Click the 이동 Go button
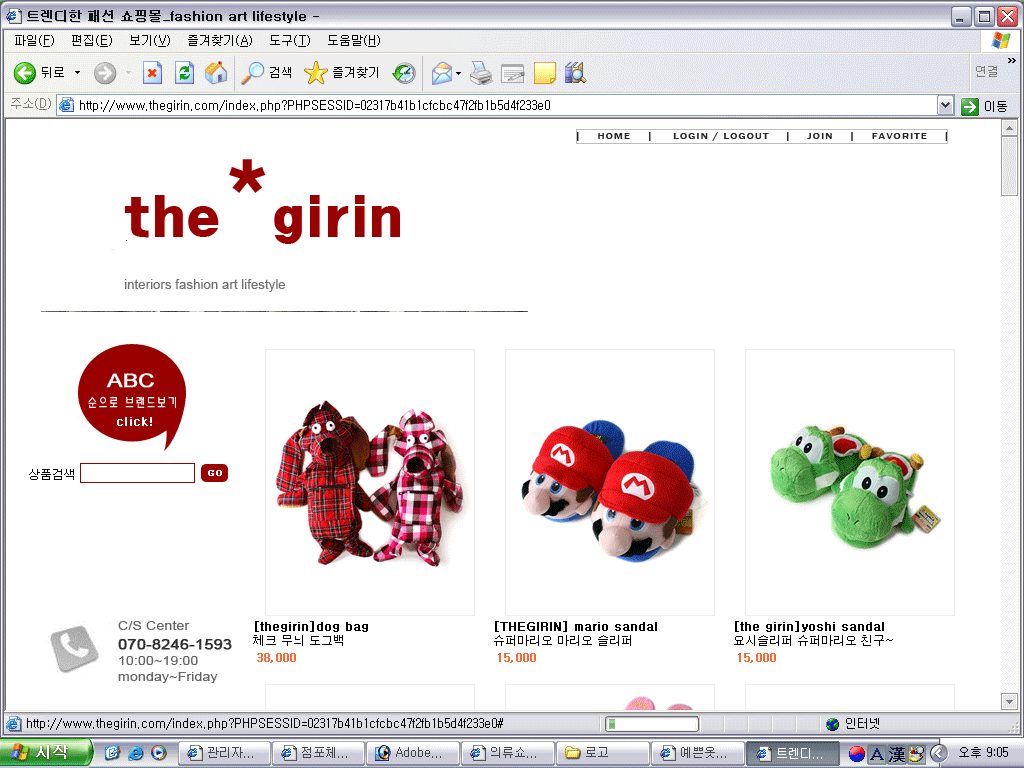The height and width of the screenshot is (768, 1024). 984,106
